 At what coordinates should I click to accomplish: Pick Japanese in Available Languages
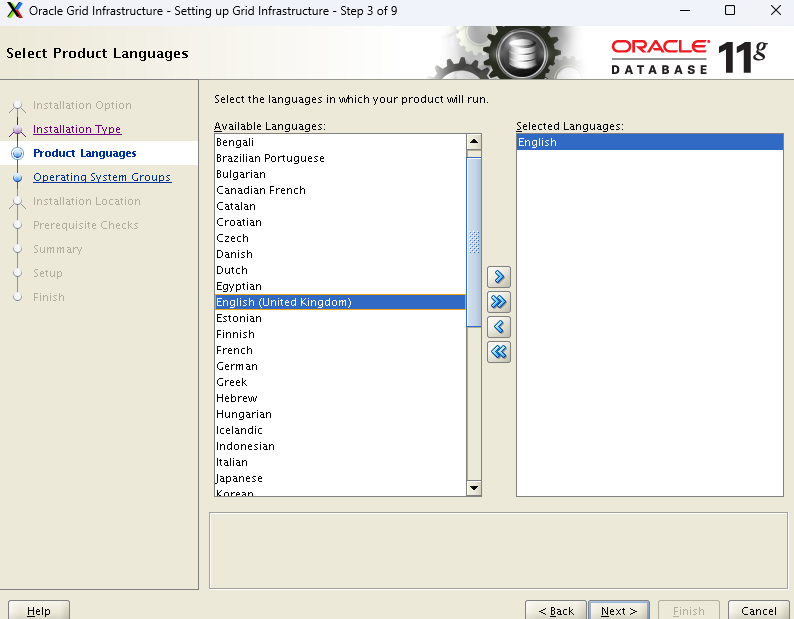340,478
